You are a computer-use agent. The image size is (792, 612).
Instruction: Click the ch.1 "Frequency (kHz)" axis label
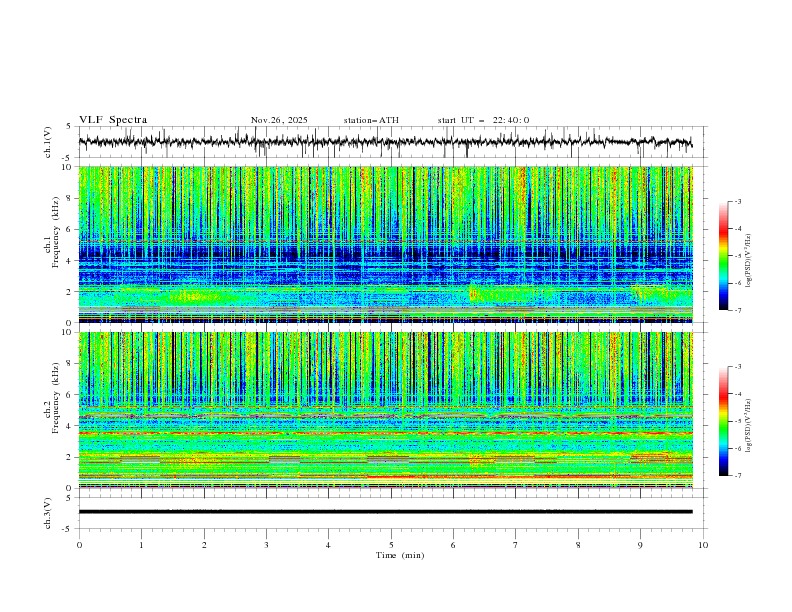[56, 233]
